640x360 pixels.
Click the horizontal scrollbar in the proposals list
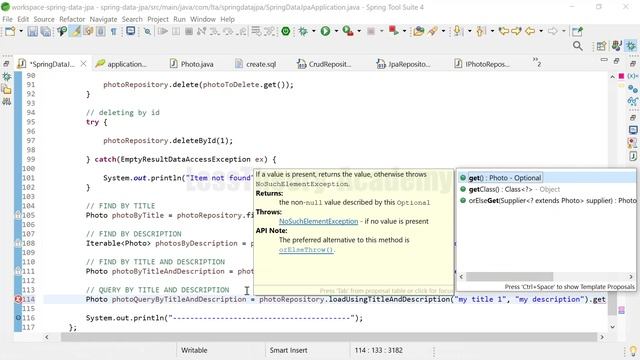(x=509, y=276)
